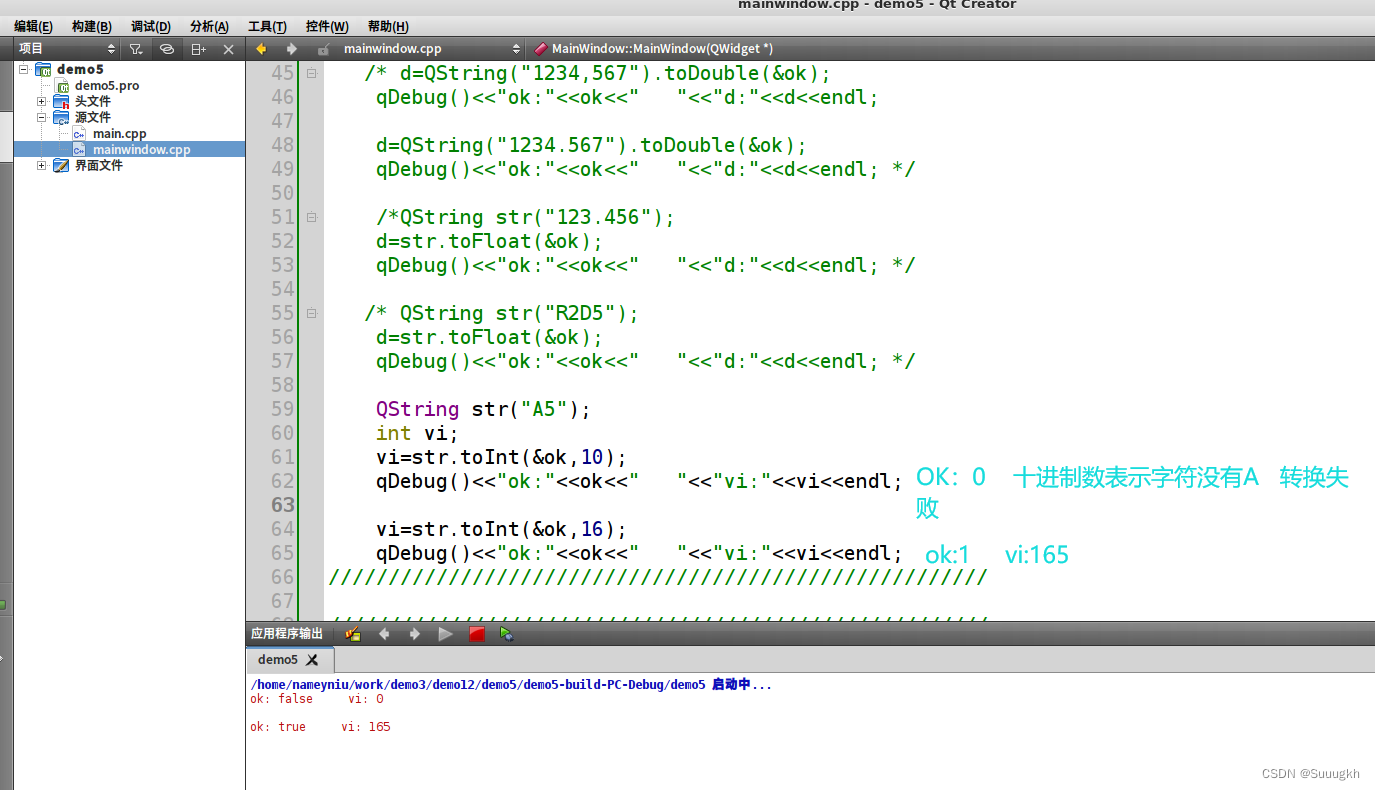Fold the comment block at line 51
1375x790 pixels.
coord(311,217)
